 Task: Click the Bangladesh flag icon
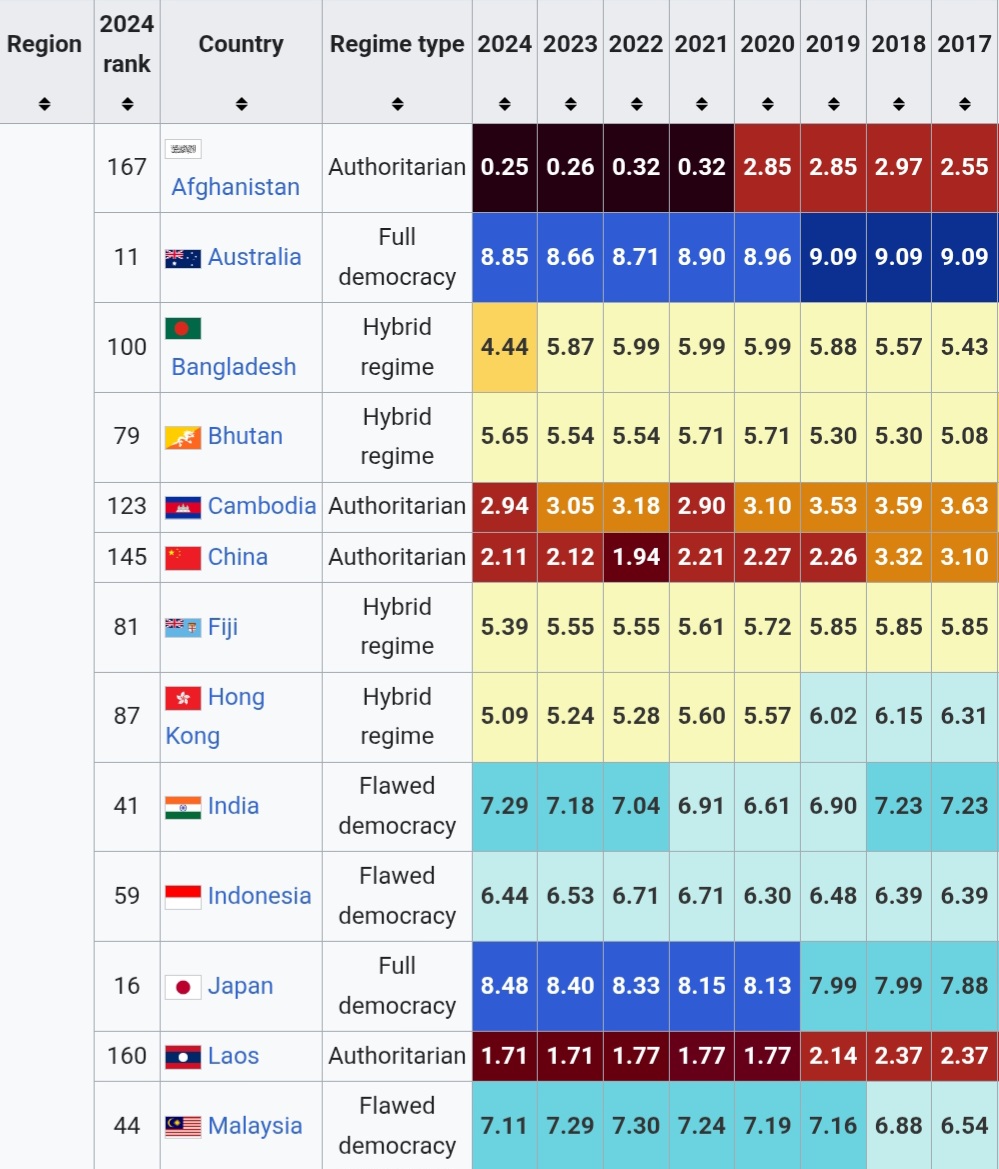click(x=183, y=328)
